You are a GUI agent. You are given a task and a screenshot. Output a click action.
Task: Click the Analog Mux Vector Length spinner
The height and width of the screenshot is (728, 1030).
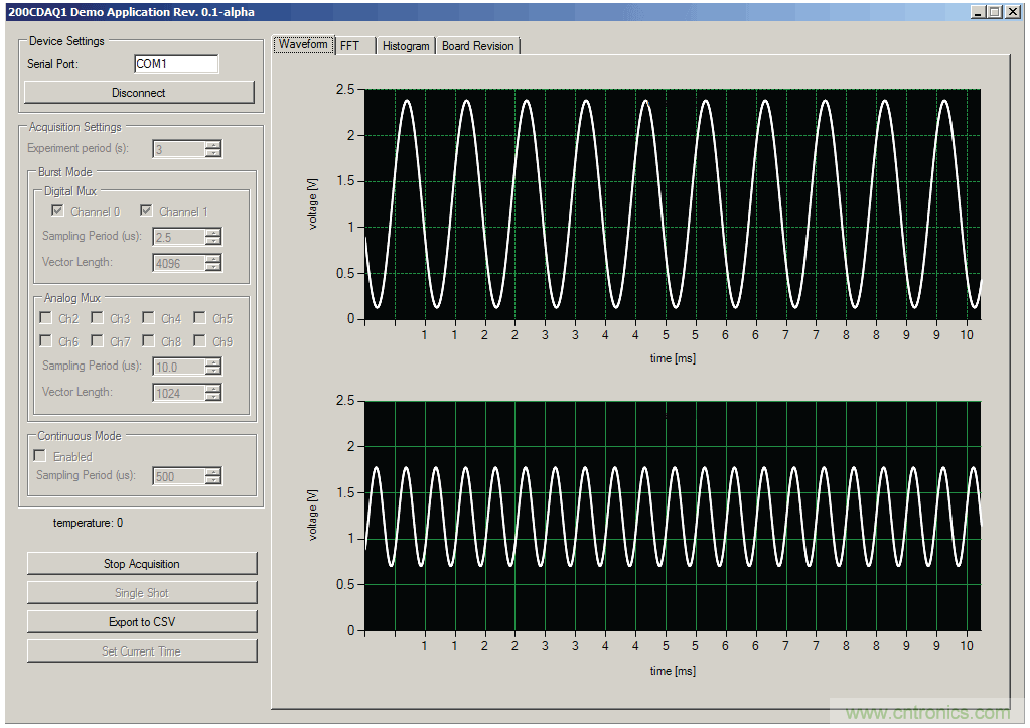pos(212,393)
